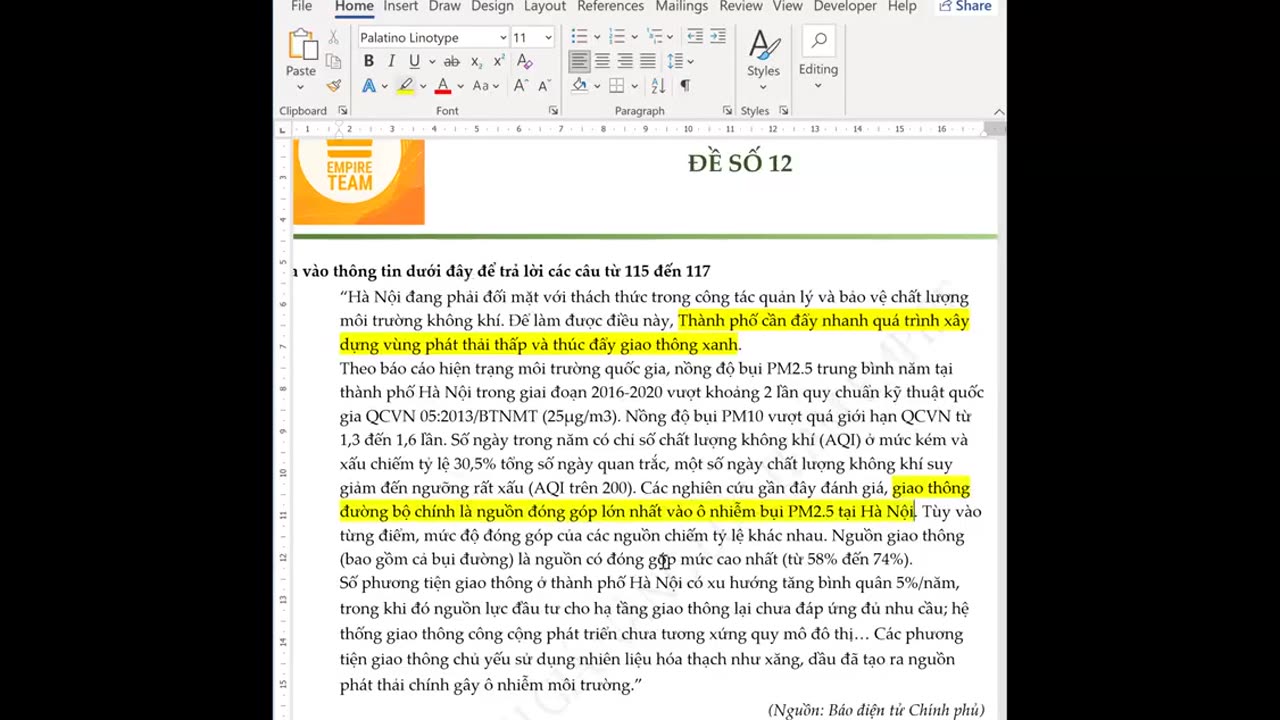Click the Borders grid icon
1280x720 pixels.
click(x=617, y=86)
